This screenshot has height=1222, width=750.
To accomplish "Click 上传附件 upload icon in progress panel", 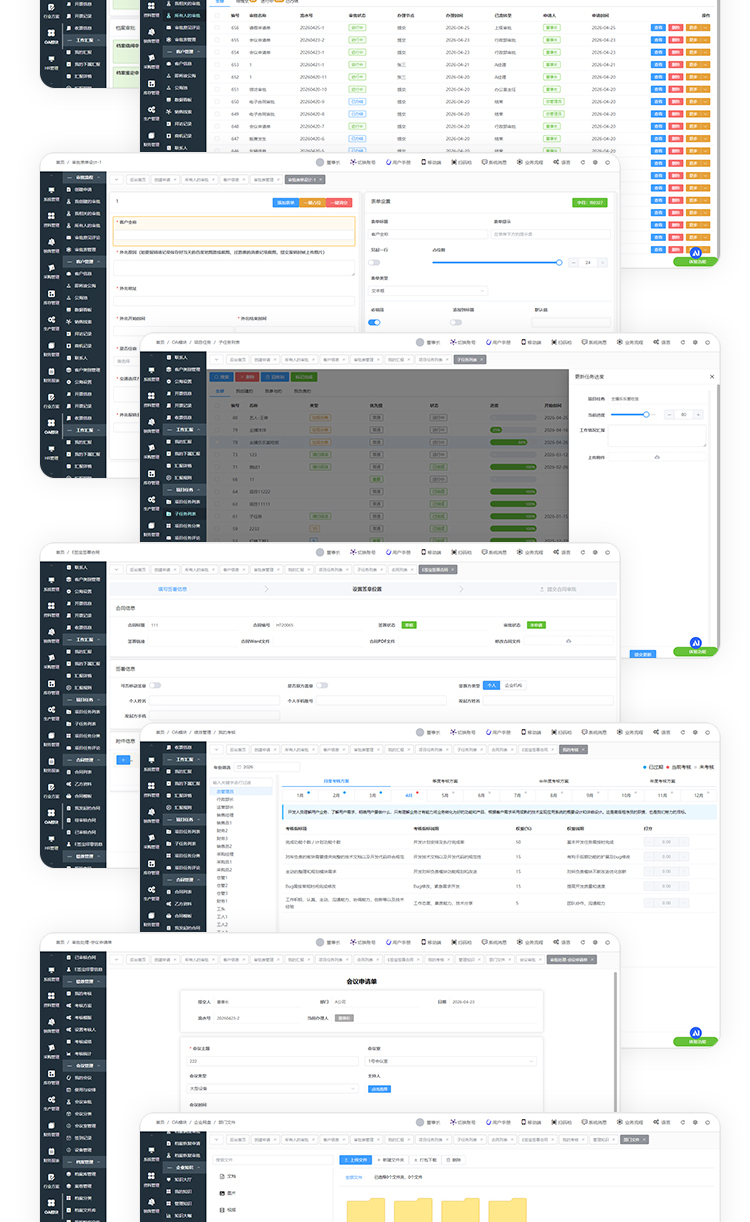I will [x=657, y=456].
